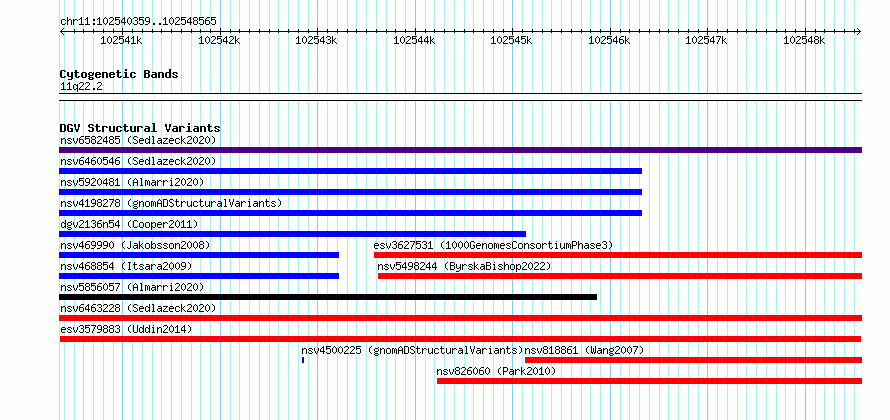This screenshot has width=890, height=420.
Task: Click the red nsv5498244 variant bar
Action: (620, 276)
